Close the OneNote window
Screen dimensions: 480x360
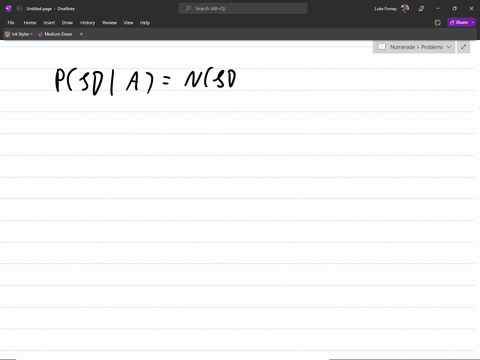[x=471, y=9]
